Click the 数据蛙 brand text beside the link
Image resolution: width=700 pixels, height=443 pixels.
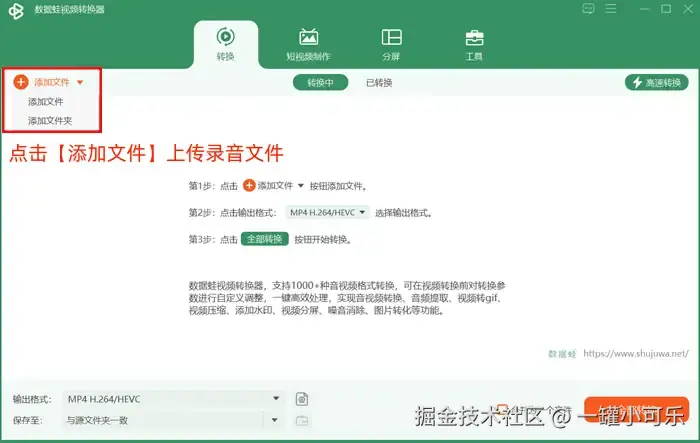pos(562,354)
